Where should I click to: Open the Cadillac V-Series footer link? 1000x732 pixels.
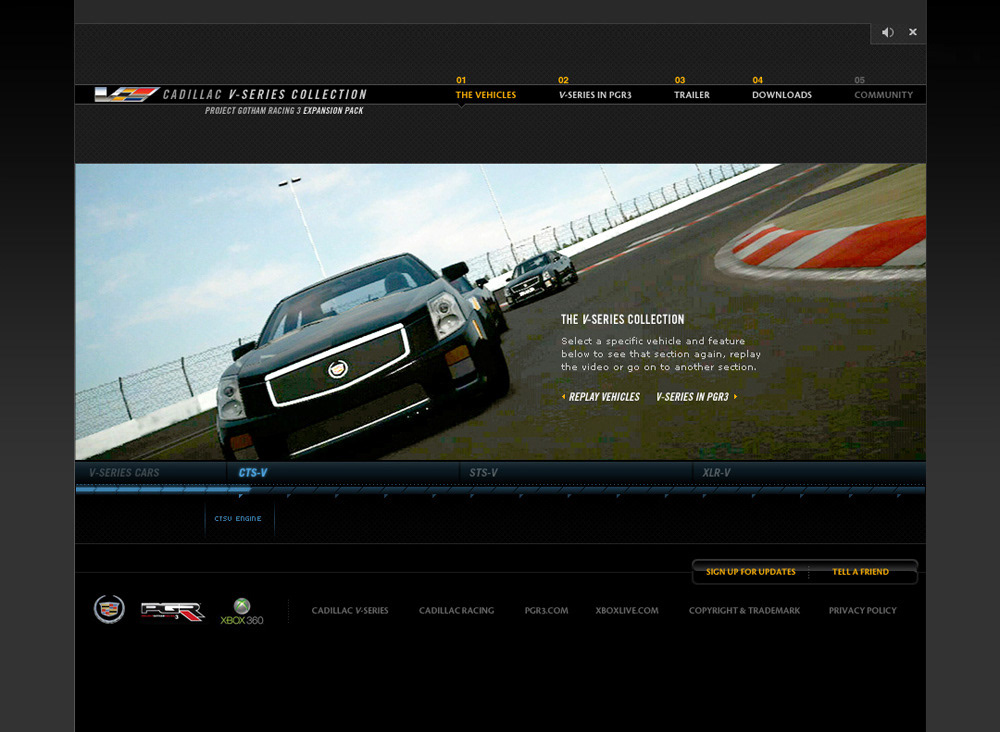[349, 610]
